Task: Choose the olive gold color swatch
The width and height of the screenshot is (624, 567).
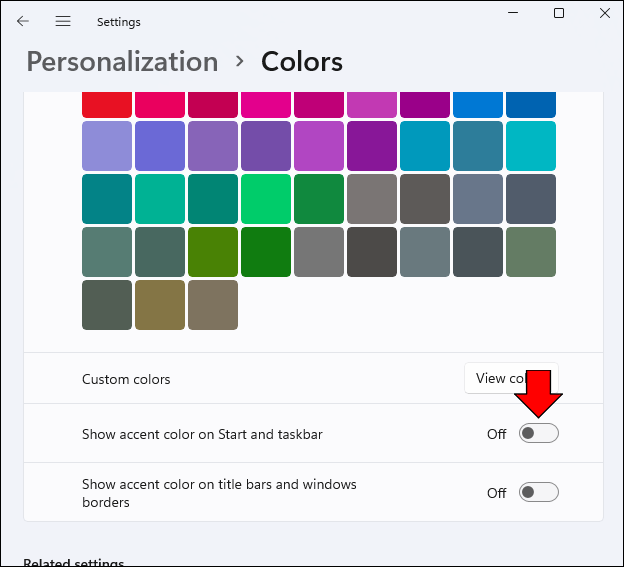Action: click(x=160, y=304)
